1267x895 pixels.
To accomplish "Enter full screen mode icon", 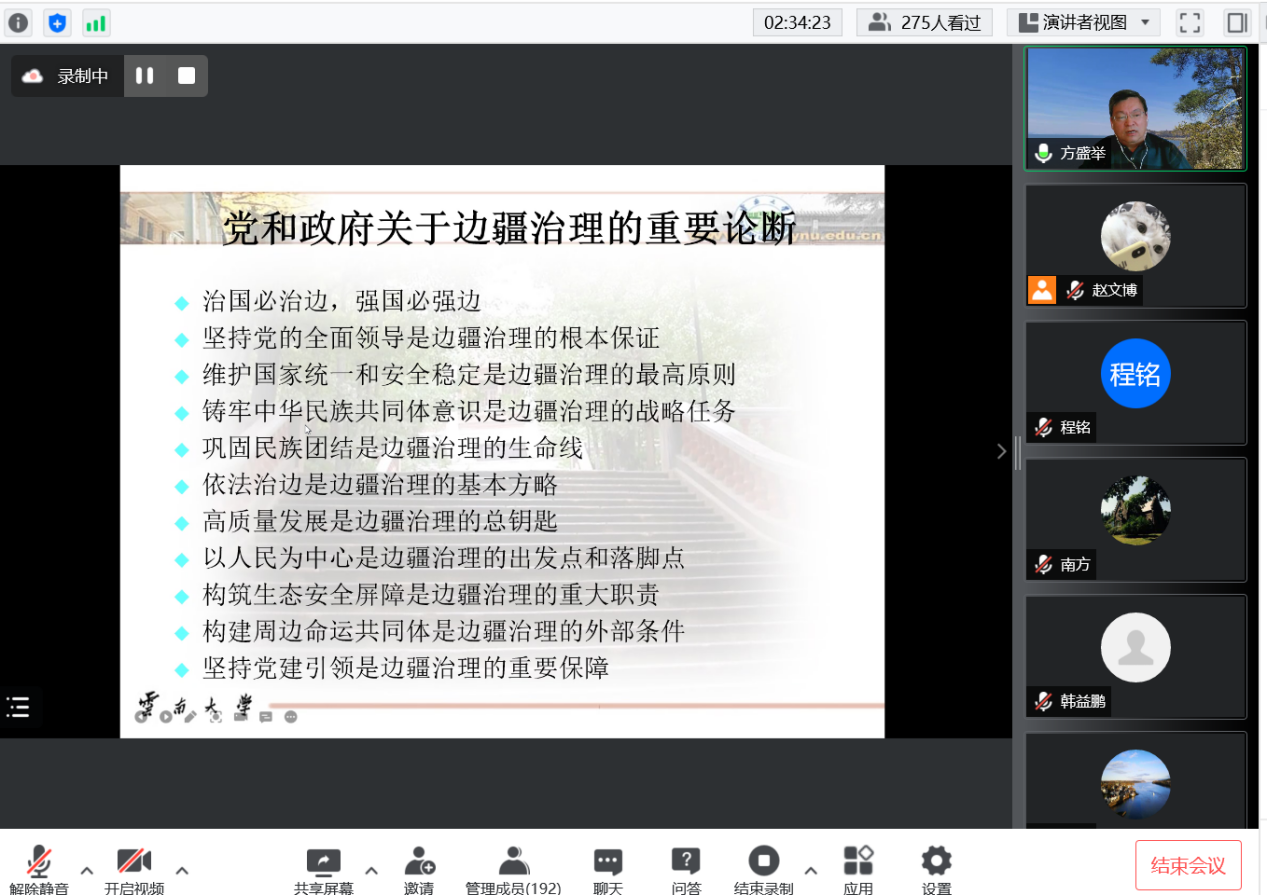I will coord(1189,22).
